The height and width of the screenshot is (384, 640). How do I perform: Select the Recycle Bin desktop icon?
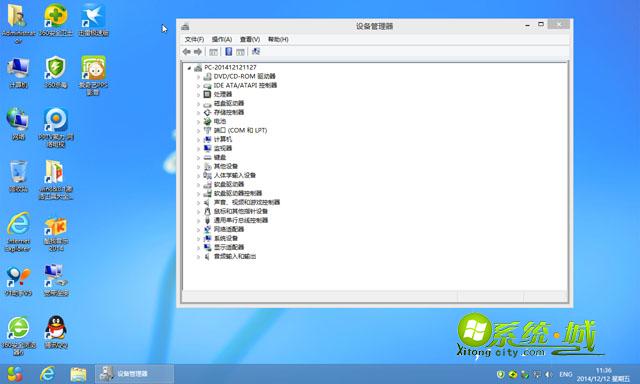pyautogui.click(x=18, y=172)
